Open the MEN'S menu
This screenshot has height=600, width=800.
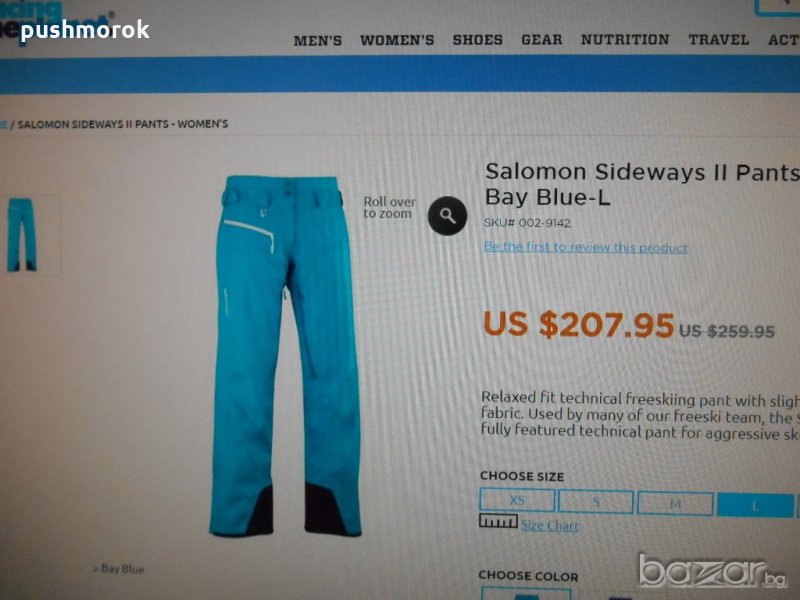(x=317, y=41)
